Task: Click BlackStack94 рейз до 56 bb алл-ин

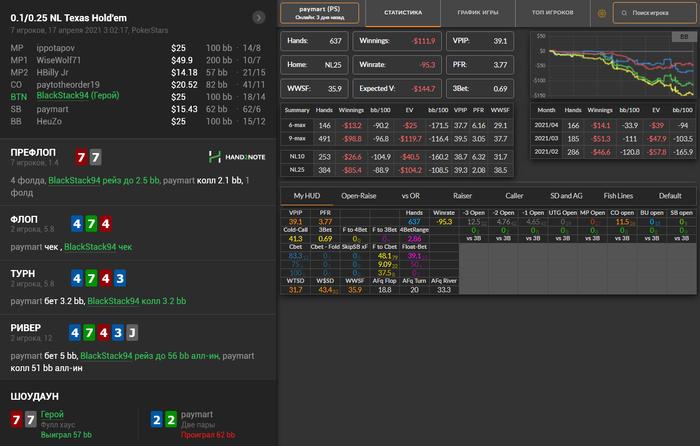Action: click(150, 356)
